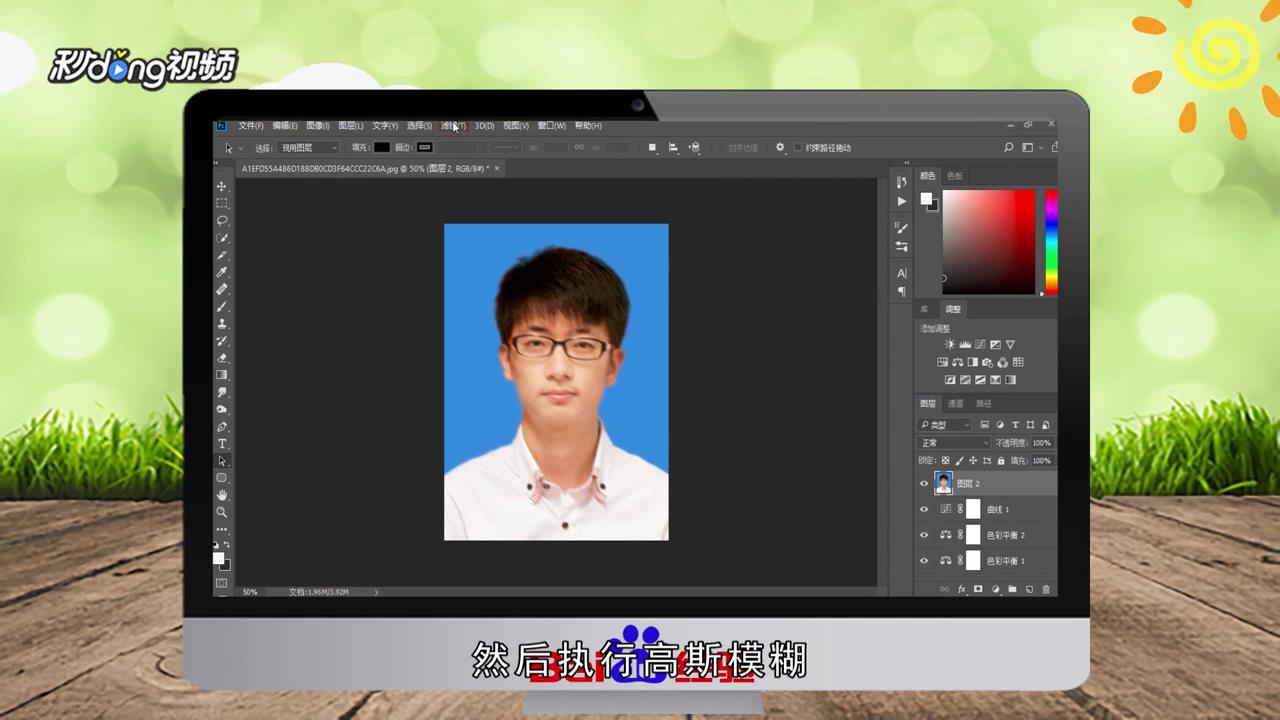Screen dimensions: 1280x720
Task: Create a new group folder
Action: 1012,589
